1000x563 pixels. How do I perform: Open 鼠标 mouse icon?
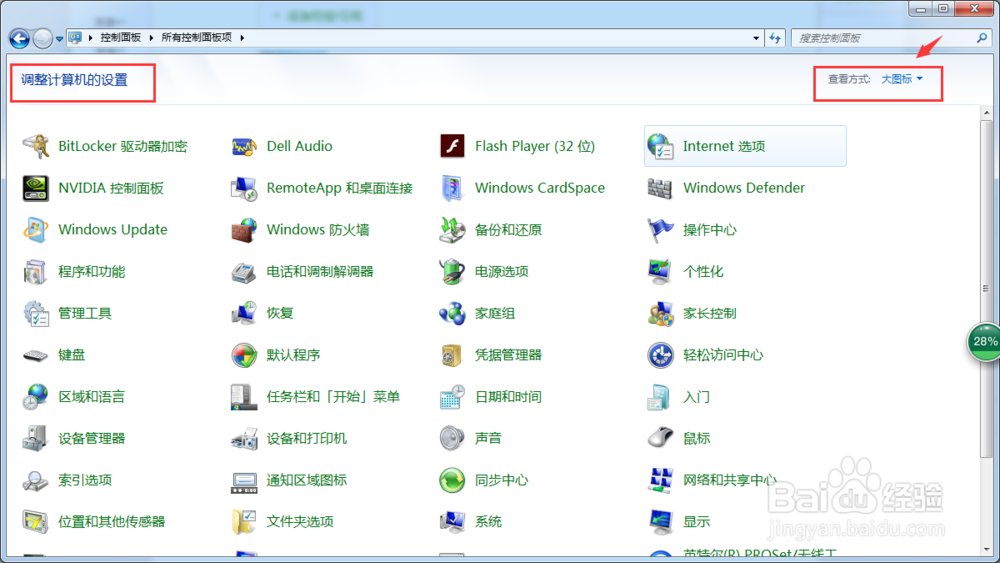(x=660, y=439)
